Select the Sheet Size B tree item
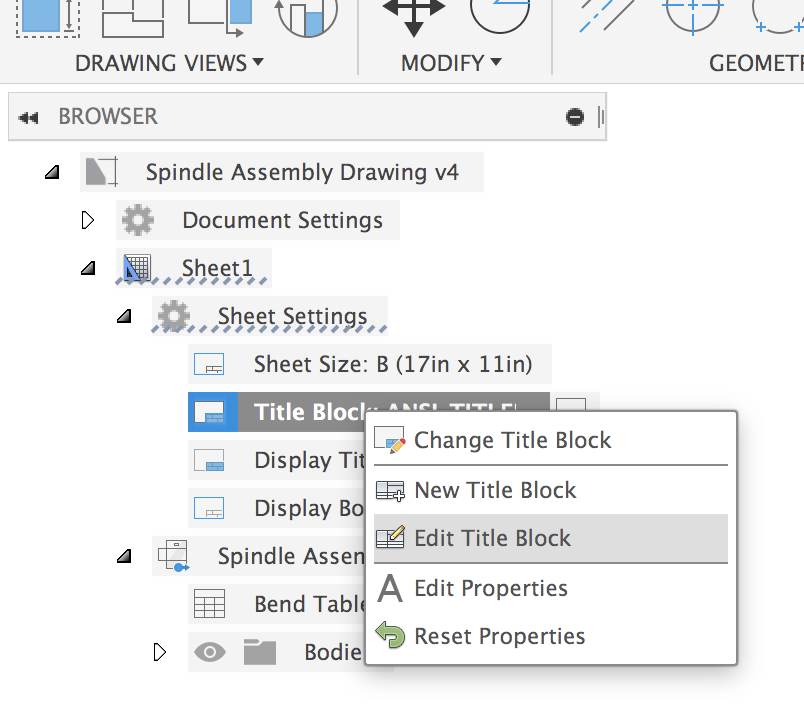Image resolution: width=804 pixels, height=714 pixels. coord(370,364)
